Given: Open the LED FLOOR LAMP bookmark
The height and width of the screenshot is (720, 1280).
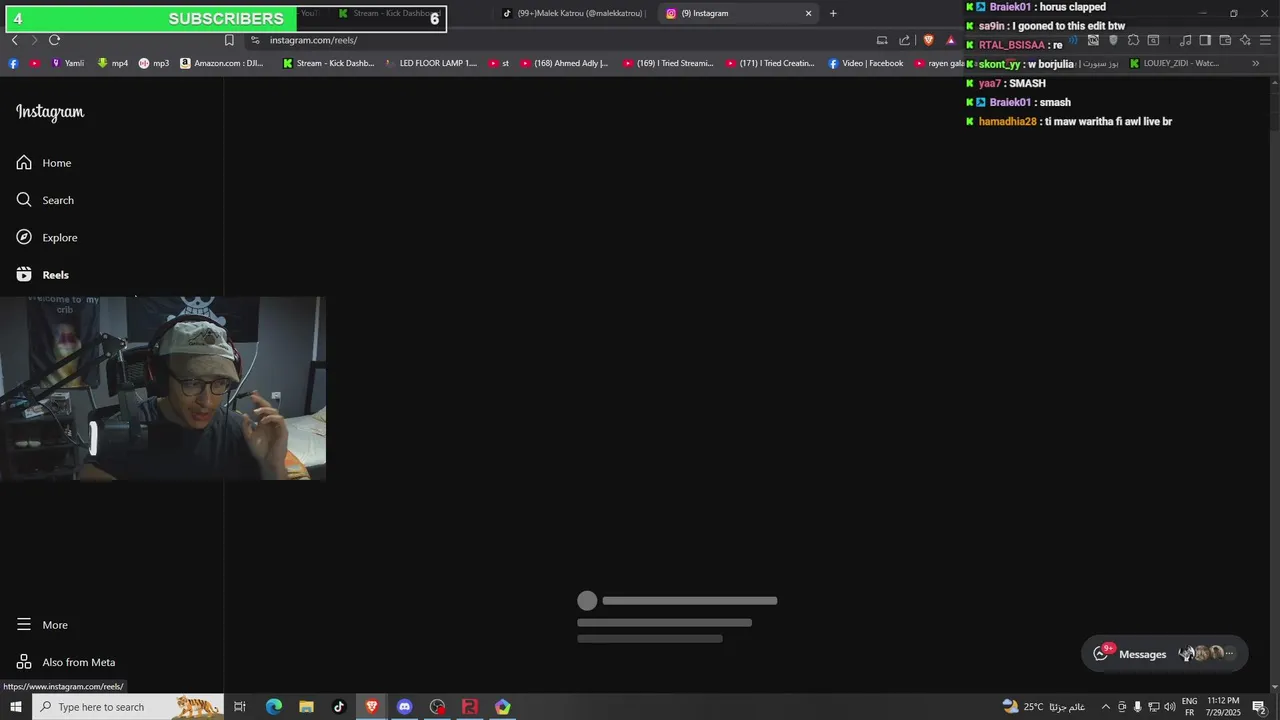Looking at the screenshot, I should tap(431, 63).
